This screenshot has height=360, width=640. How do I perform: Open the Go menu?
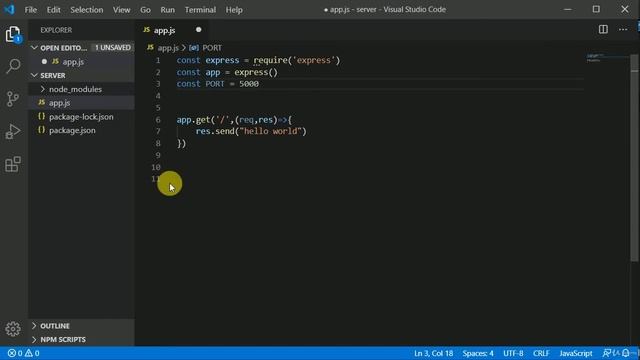click(x=145, y=9)
